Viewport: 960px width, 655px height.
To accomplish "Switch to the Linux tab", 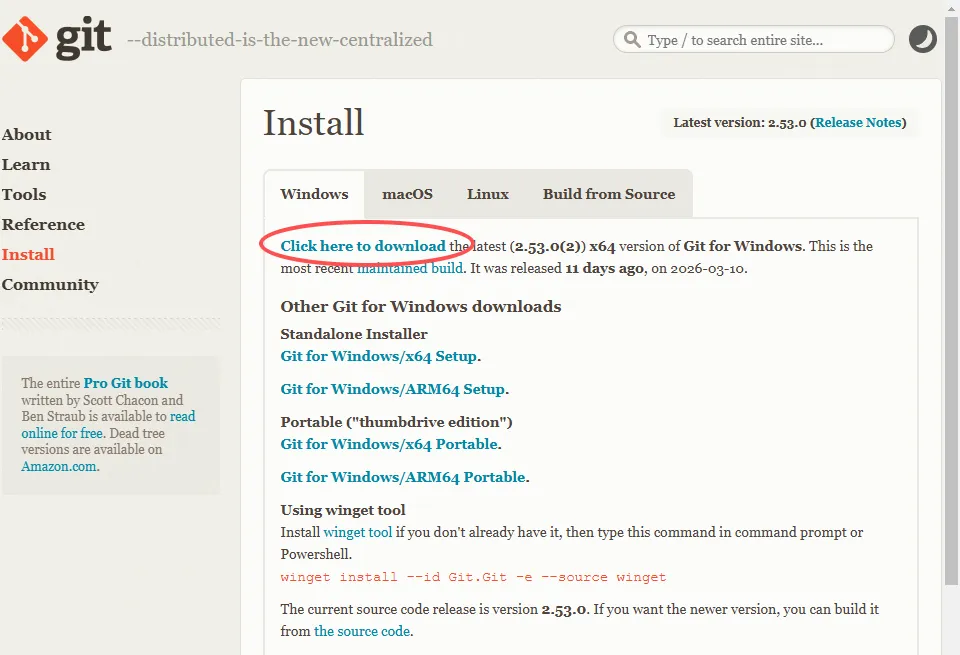I will [x=488, y=194].
